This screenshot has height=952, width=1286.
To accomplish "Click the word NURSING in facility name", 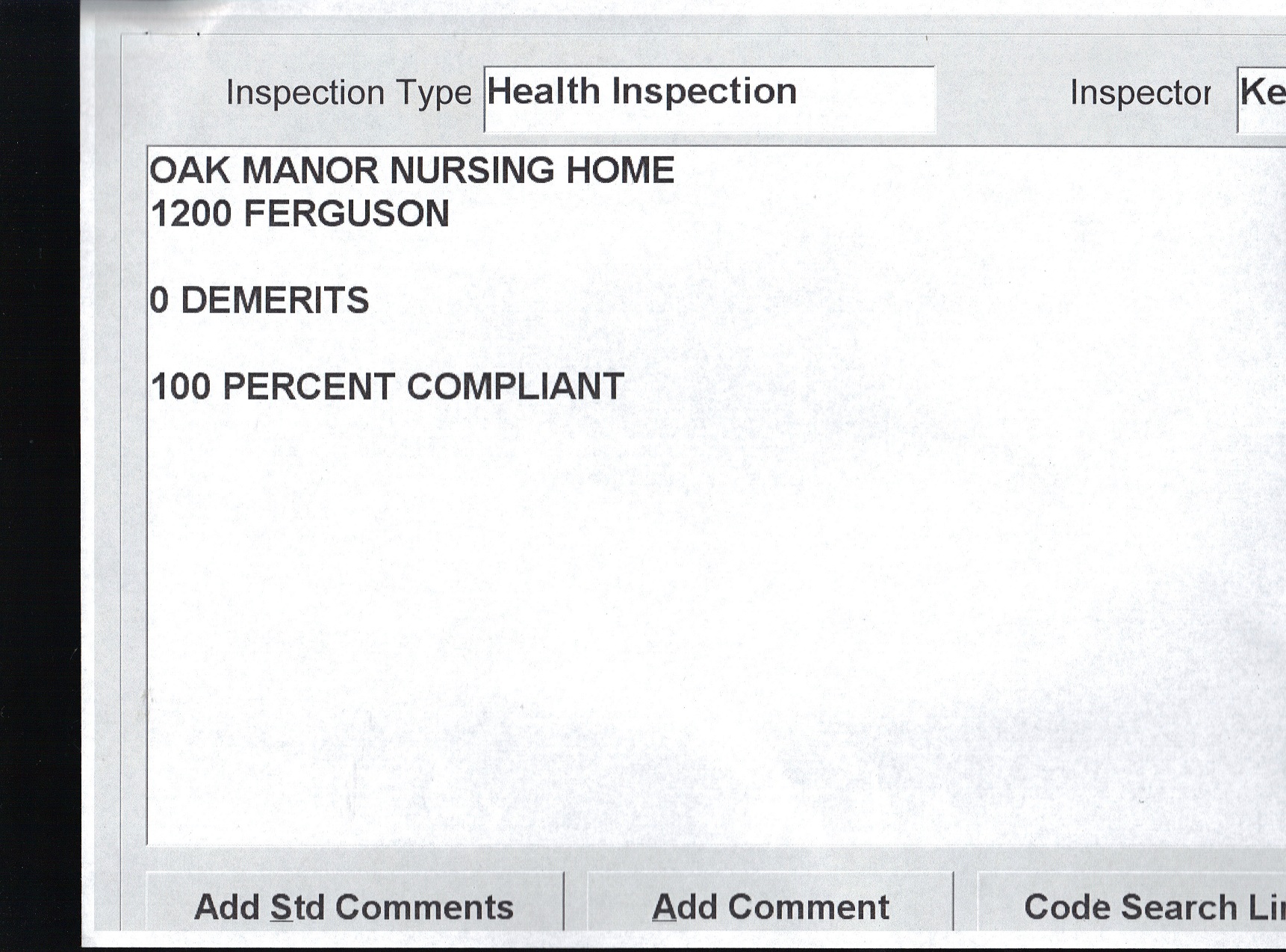I will pos(472,170).
